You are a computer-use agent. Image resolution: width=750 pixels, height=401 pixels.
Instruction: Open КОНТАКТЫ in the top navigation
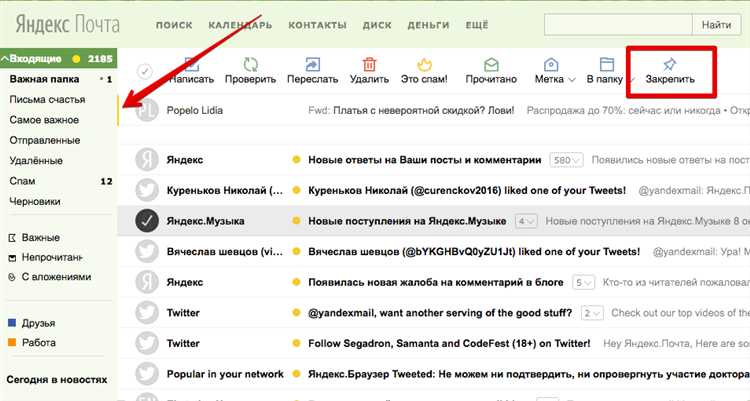pos(317,25)
